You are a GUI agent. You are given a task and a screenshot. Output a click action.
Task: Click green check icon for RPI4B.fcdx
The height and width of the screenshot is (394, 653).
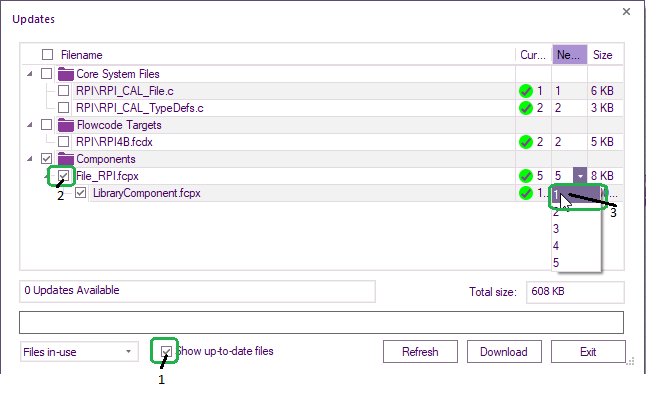coord(526,142)
